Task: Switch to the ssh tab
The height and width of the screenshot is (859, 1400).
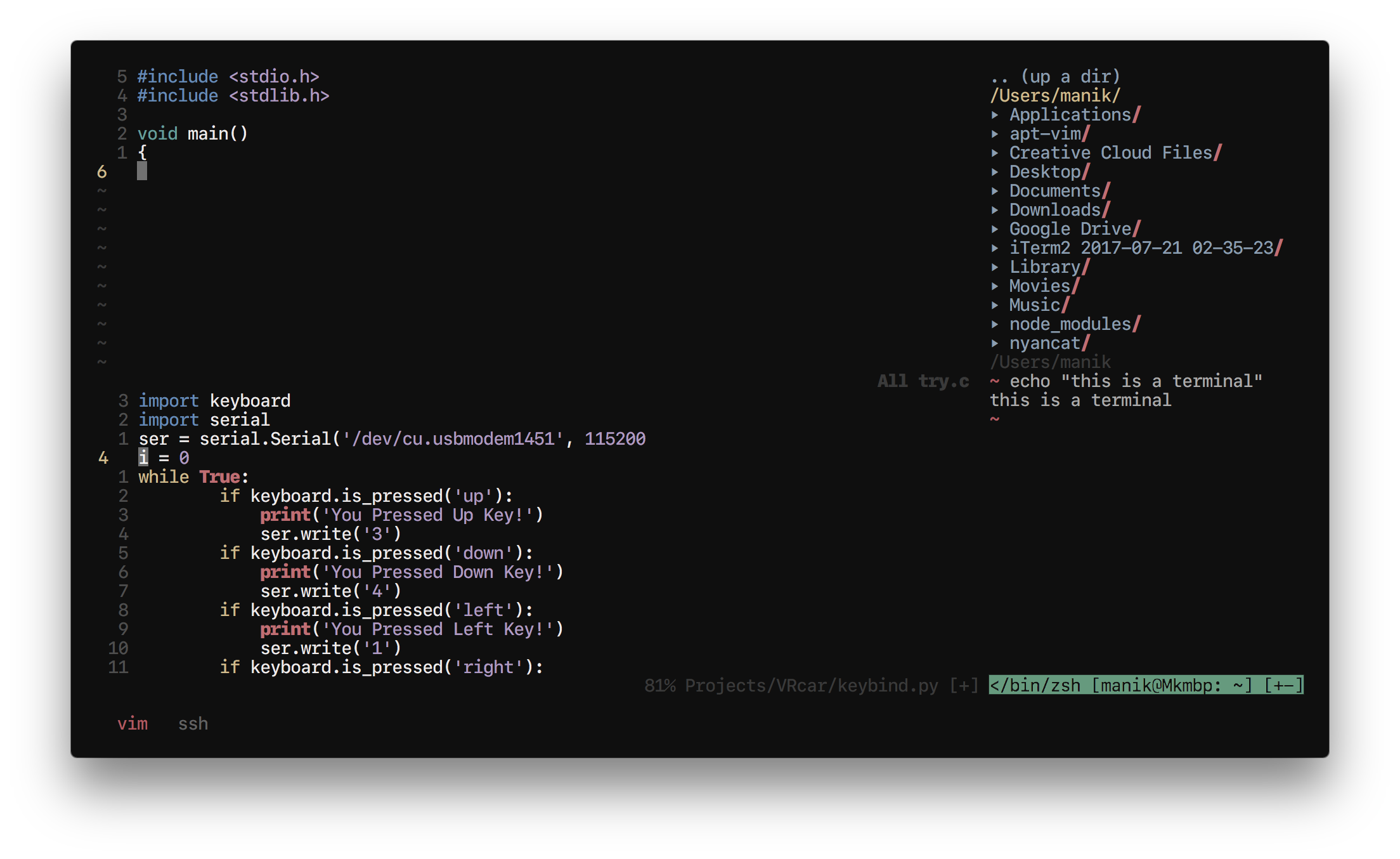Action: click(x=193, y=724)
